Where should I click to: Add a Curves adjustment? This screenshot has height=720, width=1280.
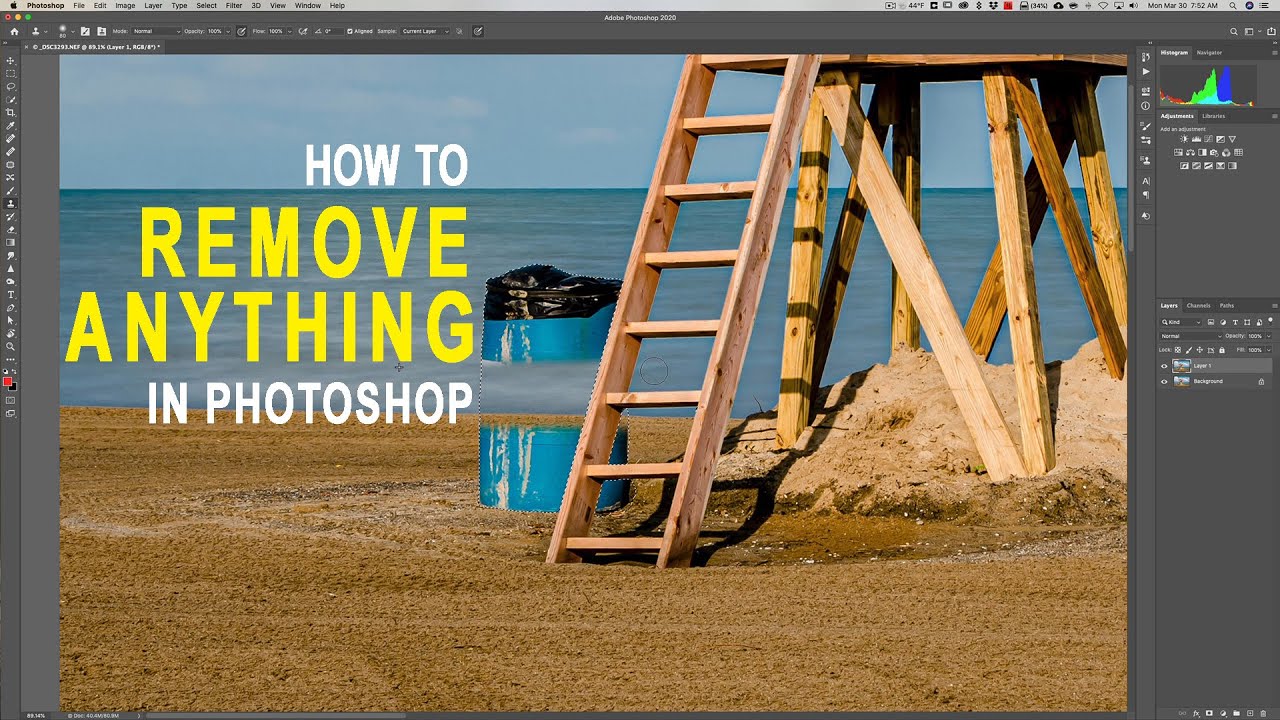click(1208, 139)
